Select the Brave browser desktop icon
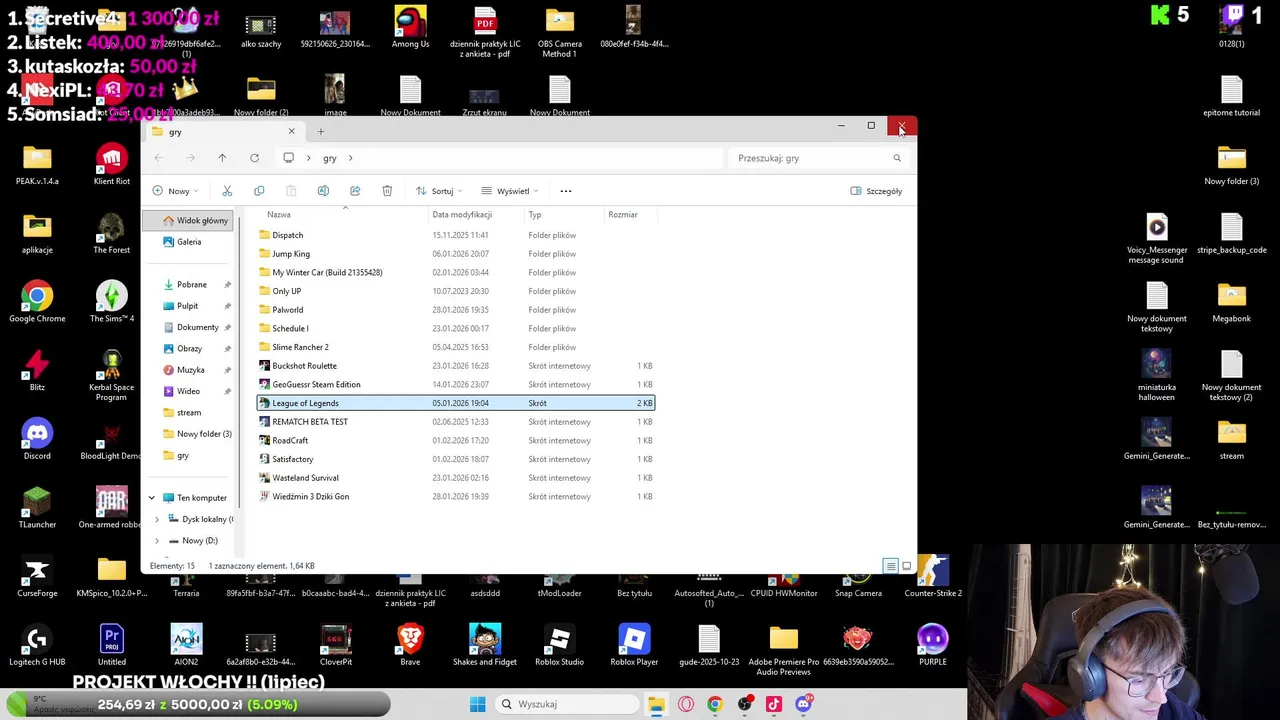Image resolution: width=1280 pixels, height=720 pixels. [410, 645]
